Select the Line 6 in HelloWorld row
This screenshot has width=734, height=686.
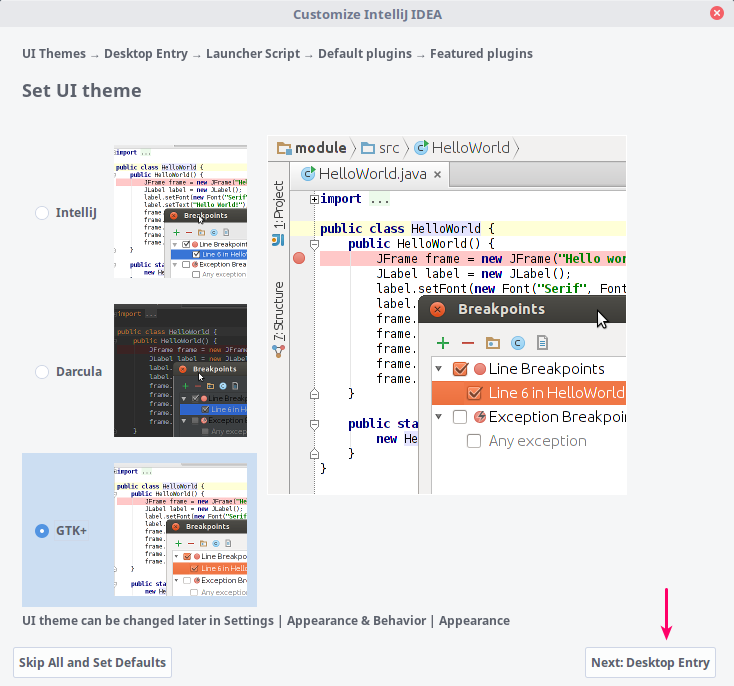tap(528, 393)
